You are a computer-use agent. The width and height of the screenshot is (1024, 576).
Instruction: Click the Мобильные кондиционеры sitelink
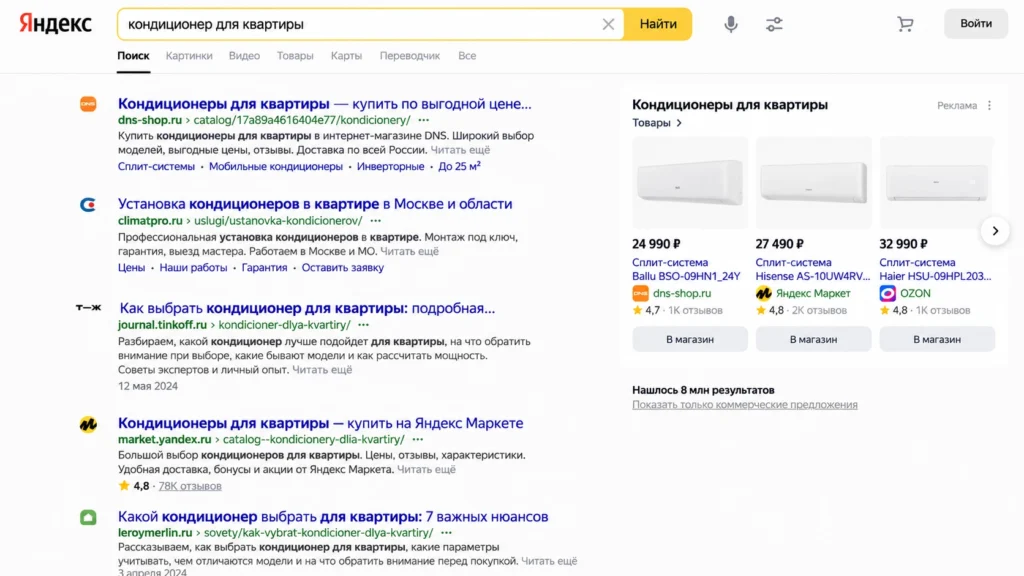click(276, 167)
